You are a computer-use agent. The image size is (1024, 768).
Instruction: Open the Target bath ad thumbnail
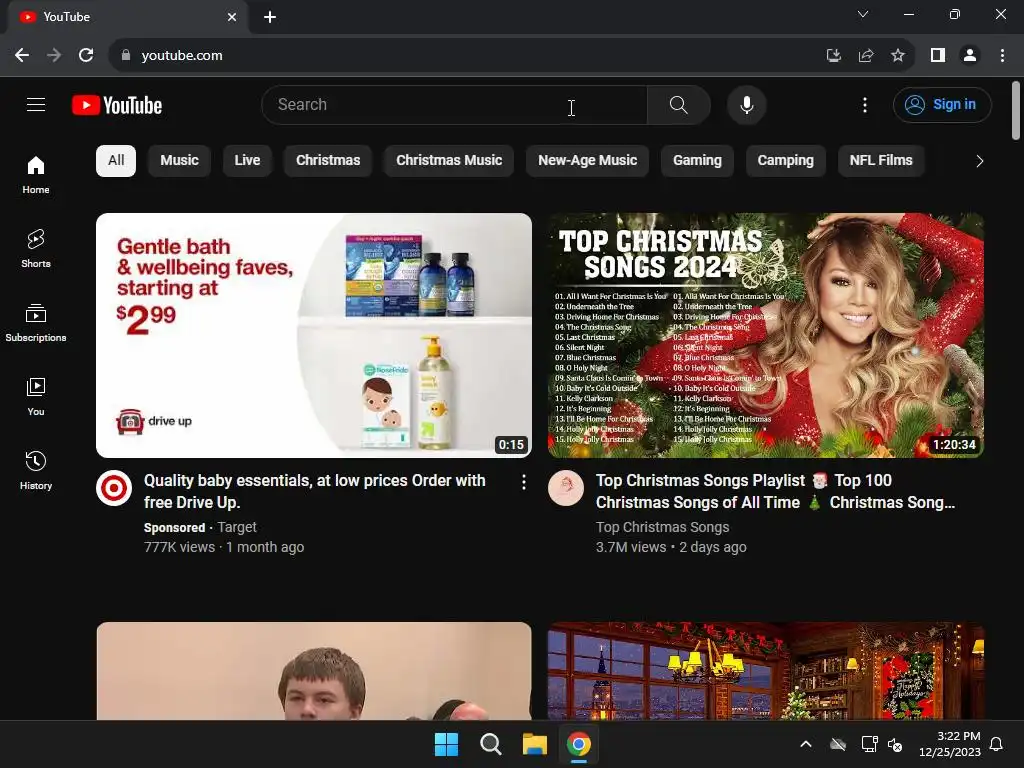(x=313, y=335)
